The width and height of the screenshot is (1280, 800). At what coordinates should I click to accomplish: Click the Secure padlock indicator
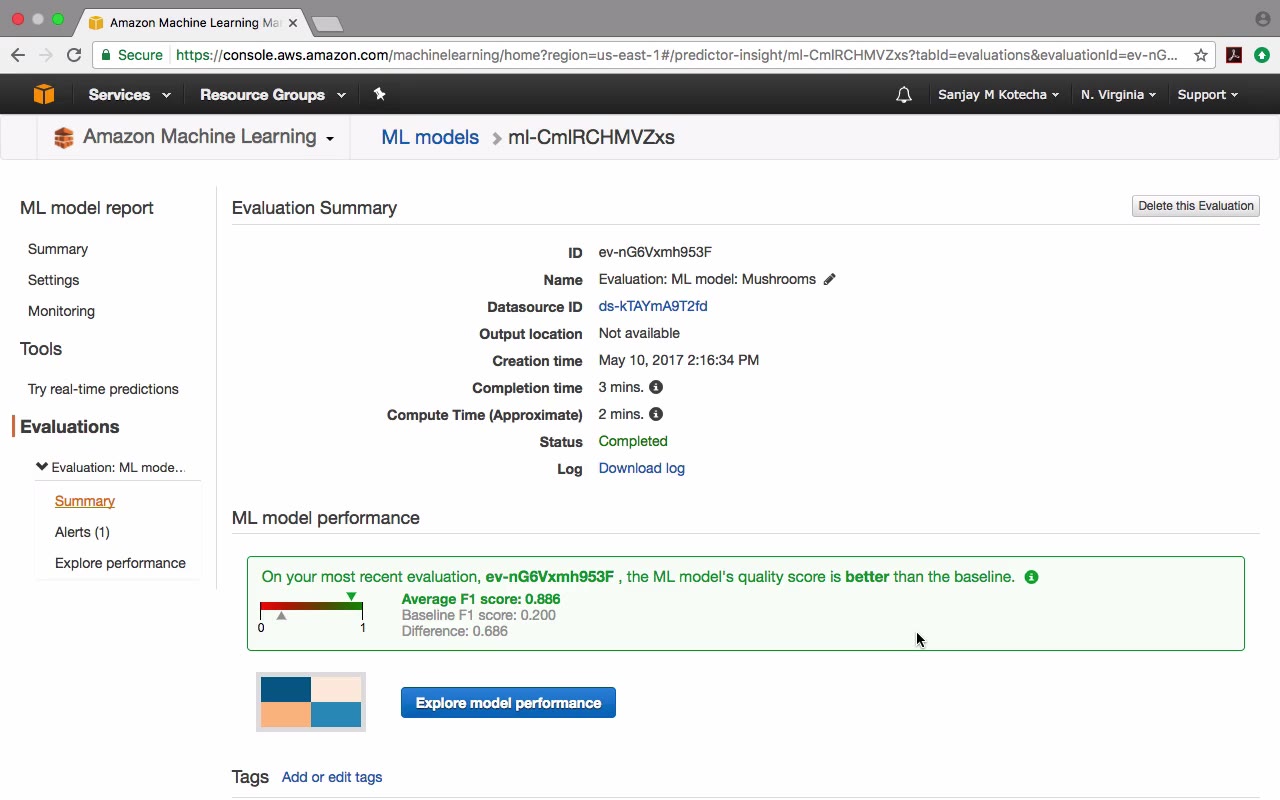coord(132,55)
